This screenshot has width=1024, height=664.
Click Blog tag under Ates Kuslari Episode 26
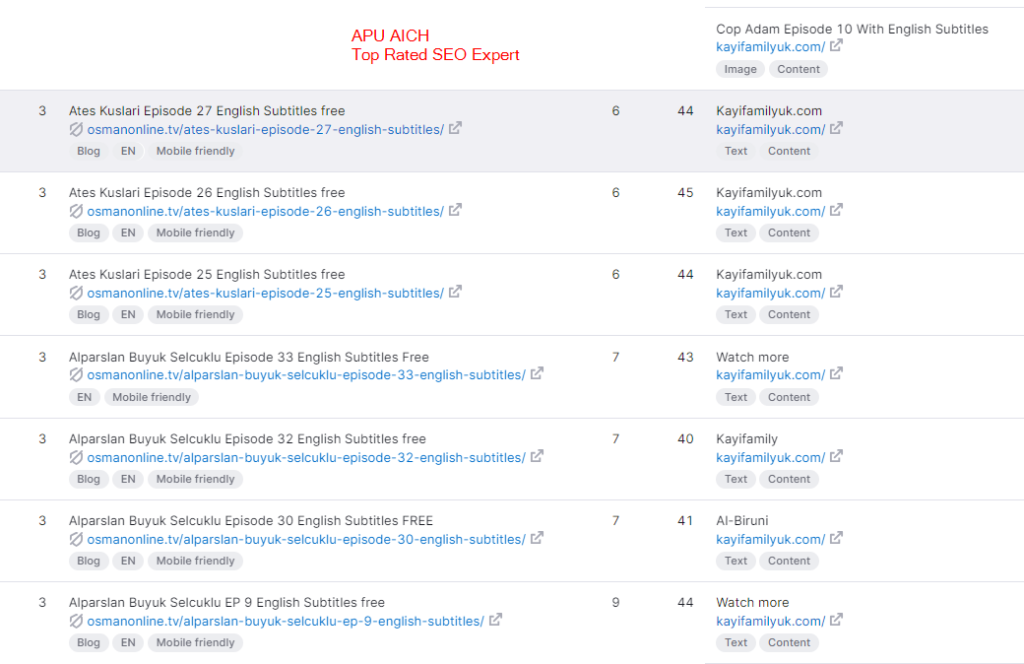tap(88, 233)
